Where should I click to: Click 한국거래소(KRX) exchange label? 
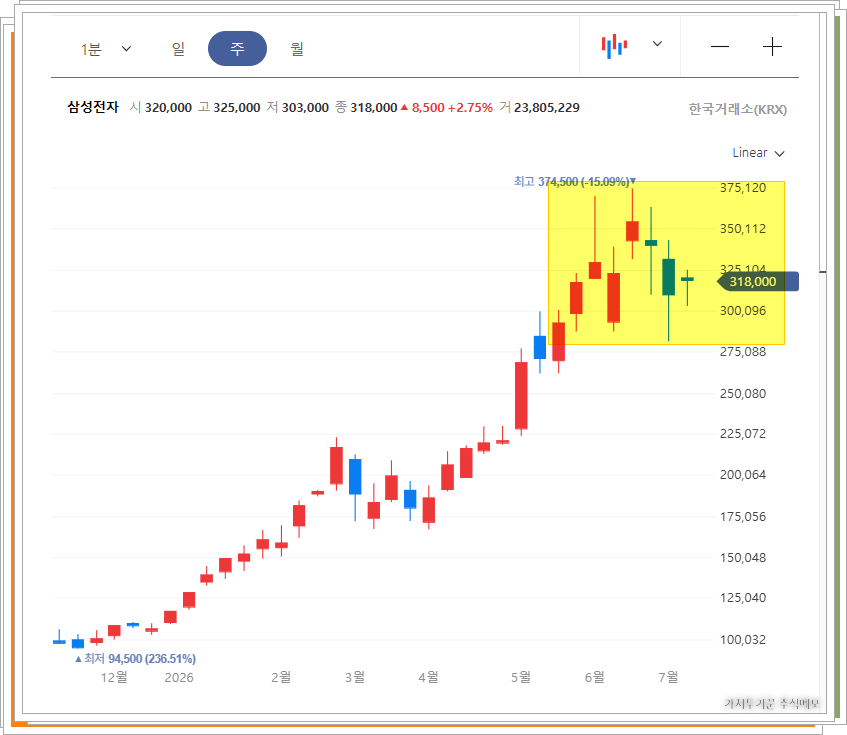pyautogui.click(x=737, y=109)
